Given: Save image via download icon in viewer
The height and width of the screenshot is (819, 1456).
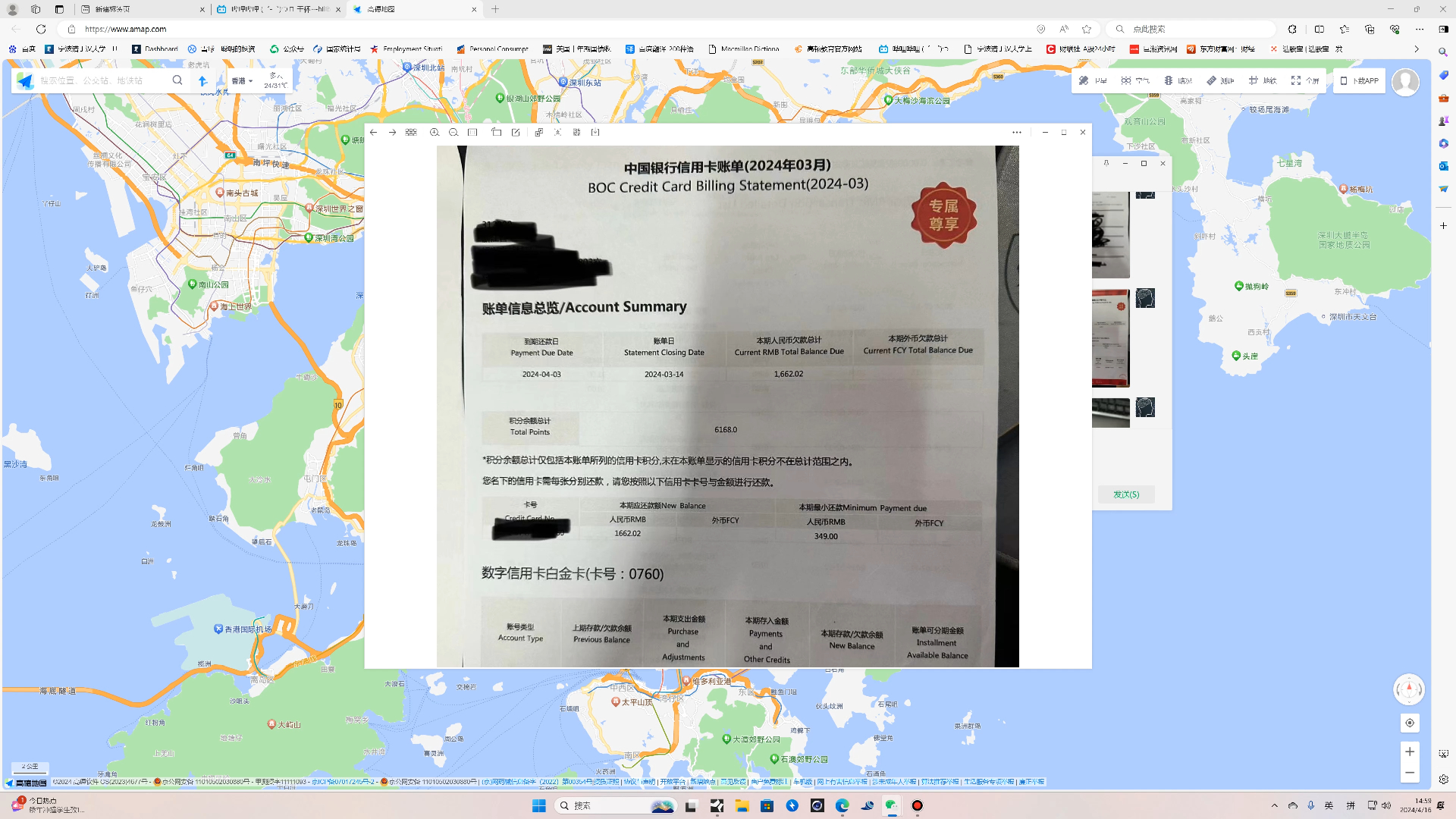Looking at the screenshot, I should (x=595, y=132).
